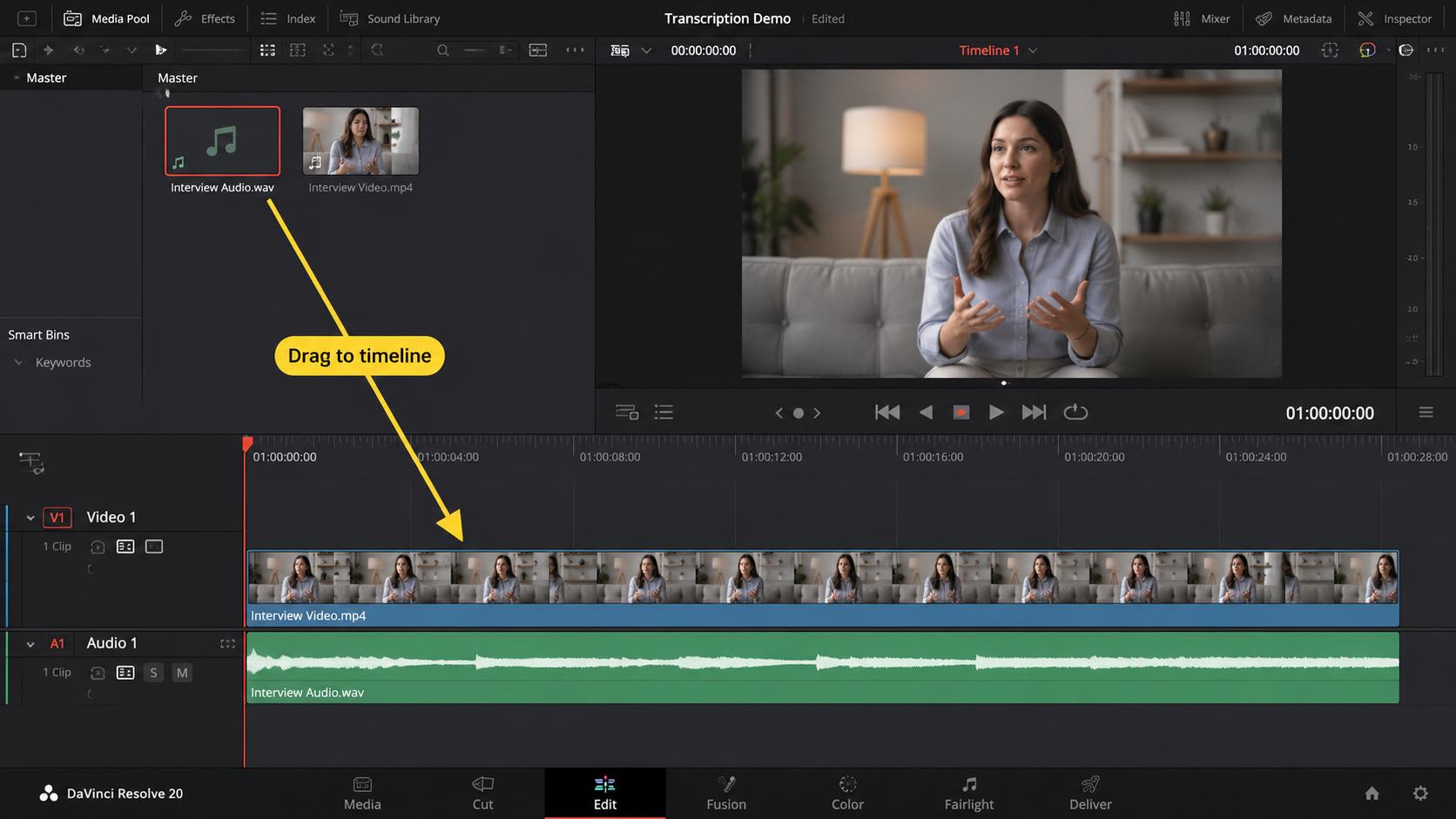Switch to the Media page
The height and width of the screenshot is (819, 1456).
(362, 793)
